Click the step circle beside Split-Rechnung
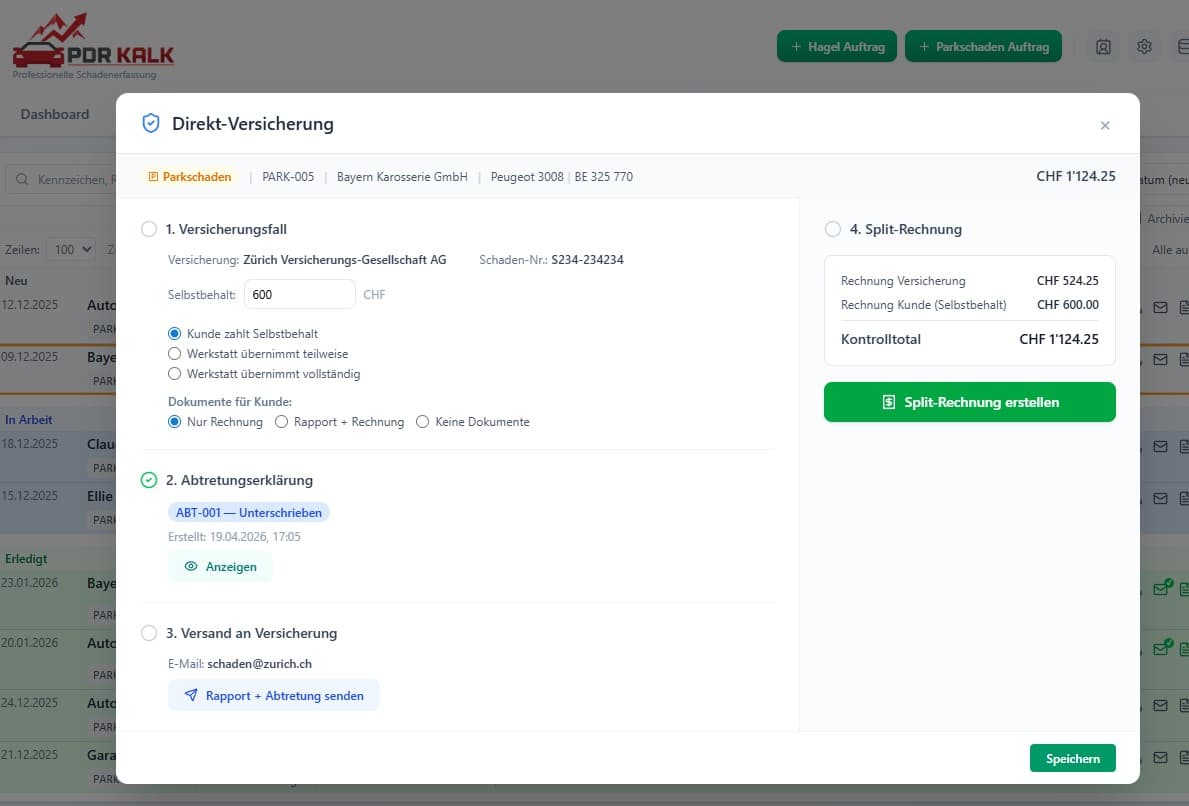Screen dimensions: 1189x806 pyautogui.click(x=833, y=229)
